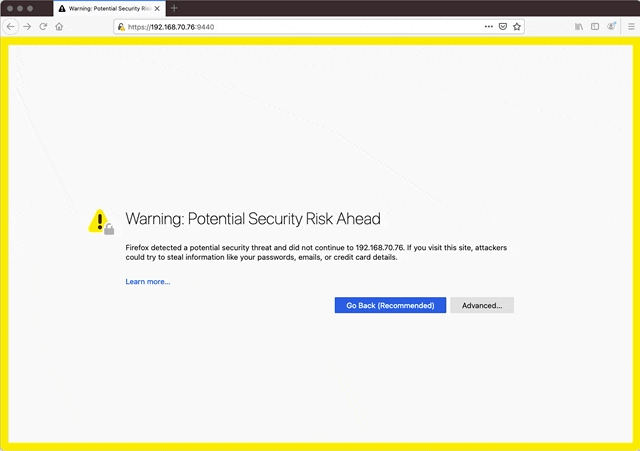
Task: Open a new tab with plus button
Action: (174, 8)
